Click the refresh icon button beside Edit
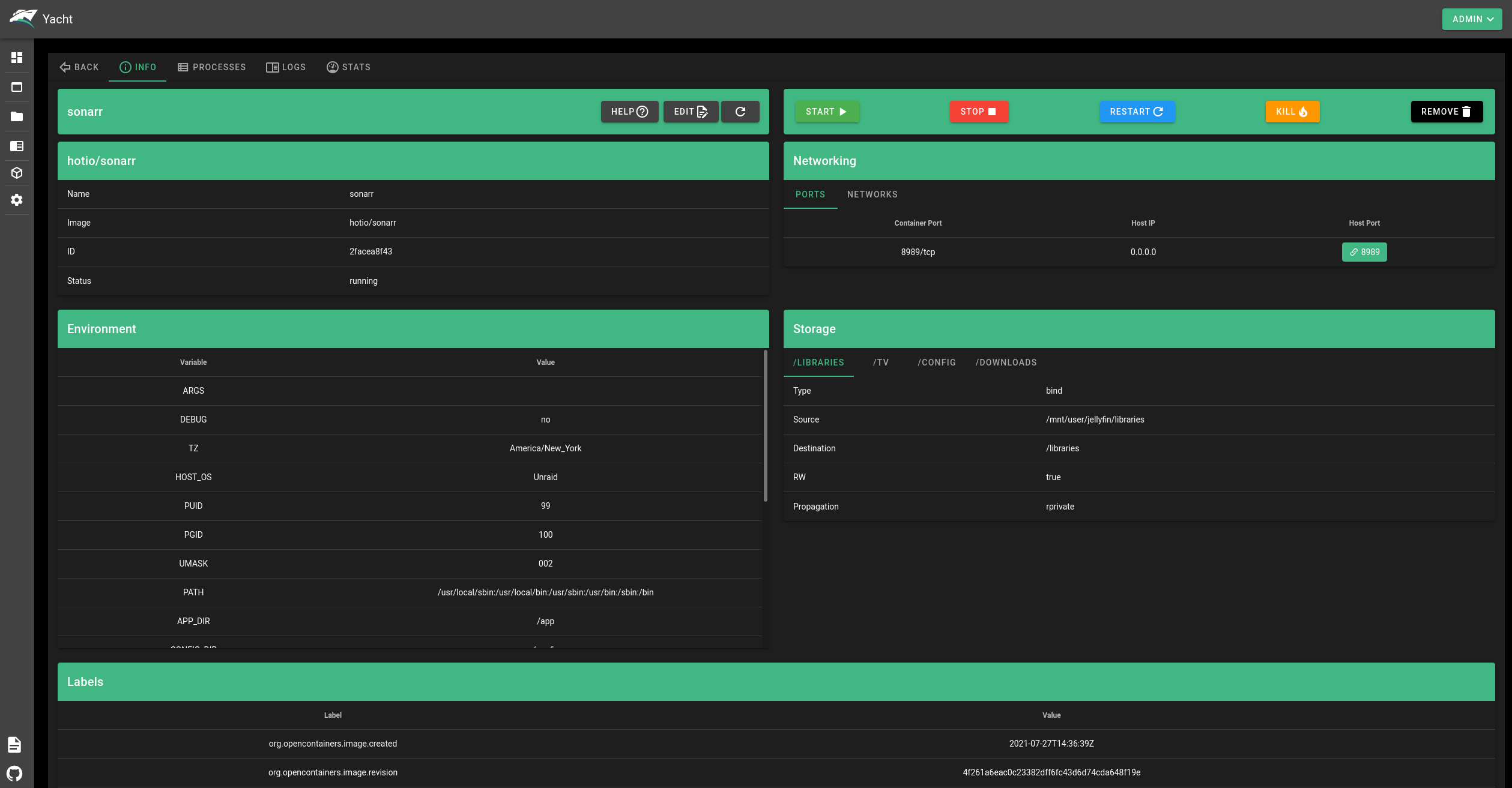 [740, 112]
